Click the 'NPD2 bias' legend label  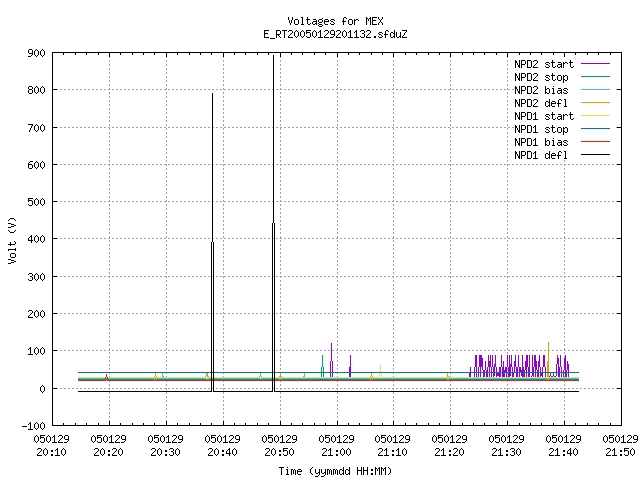tap(541, 90)
